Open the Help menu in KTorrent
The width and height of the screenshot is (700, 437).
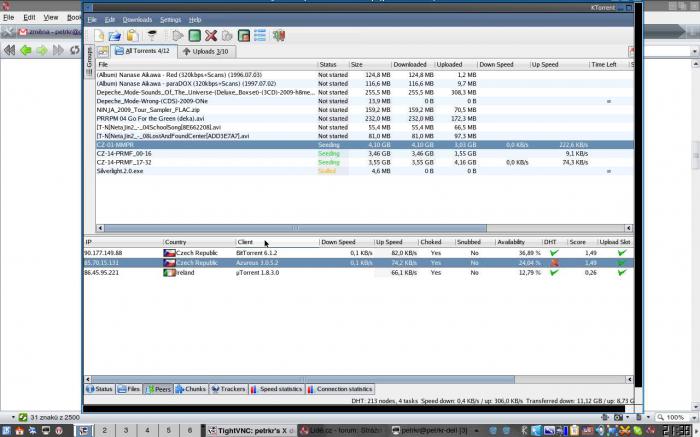(x=195, y=20)
